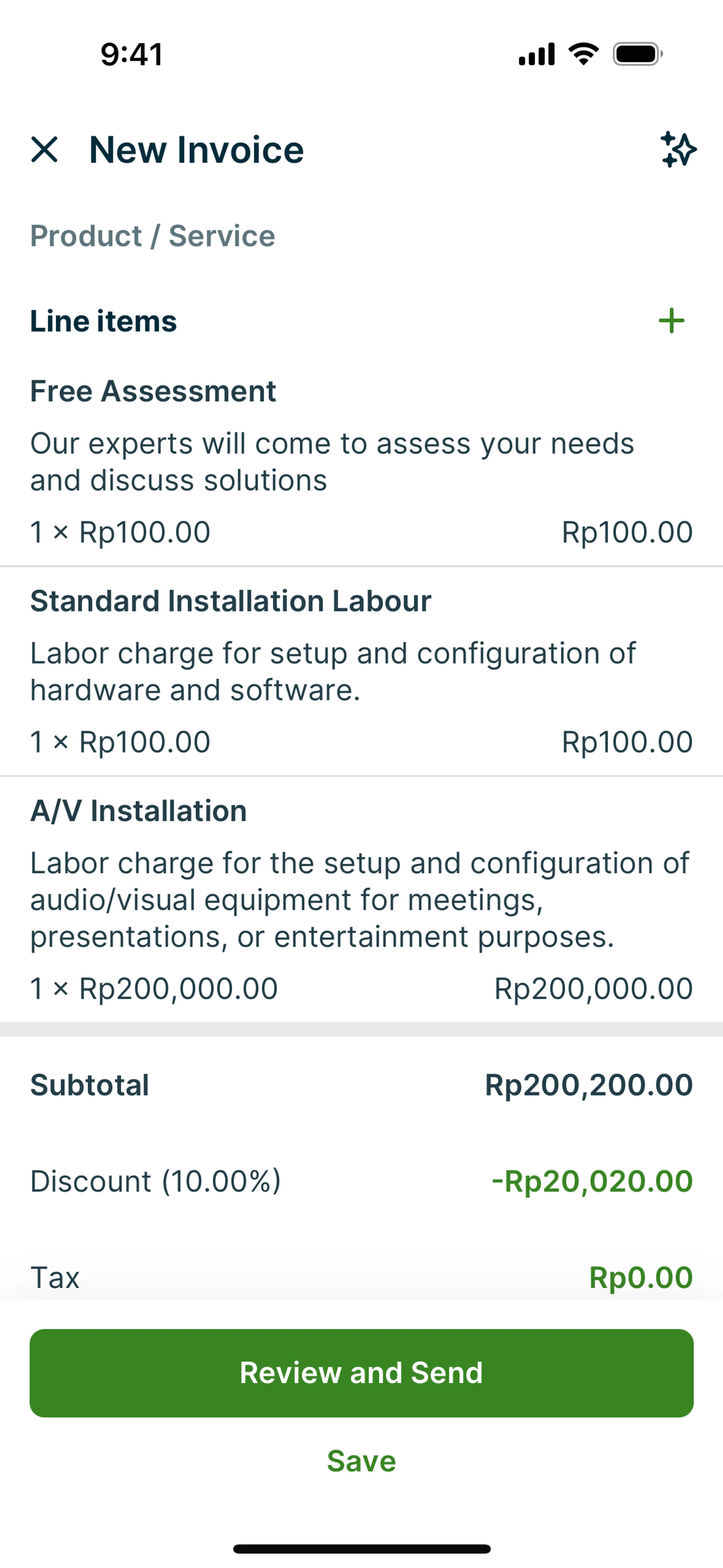Edit the Tax amount Rp0.00
The width and height of the screenshot is (723, 1568).
tap(640, 1277)
